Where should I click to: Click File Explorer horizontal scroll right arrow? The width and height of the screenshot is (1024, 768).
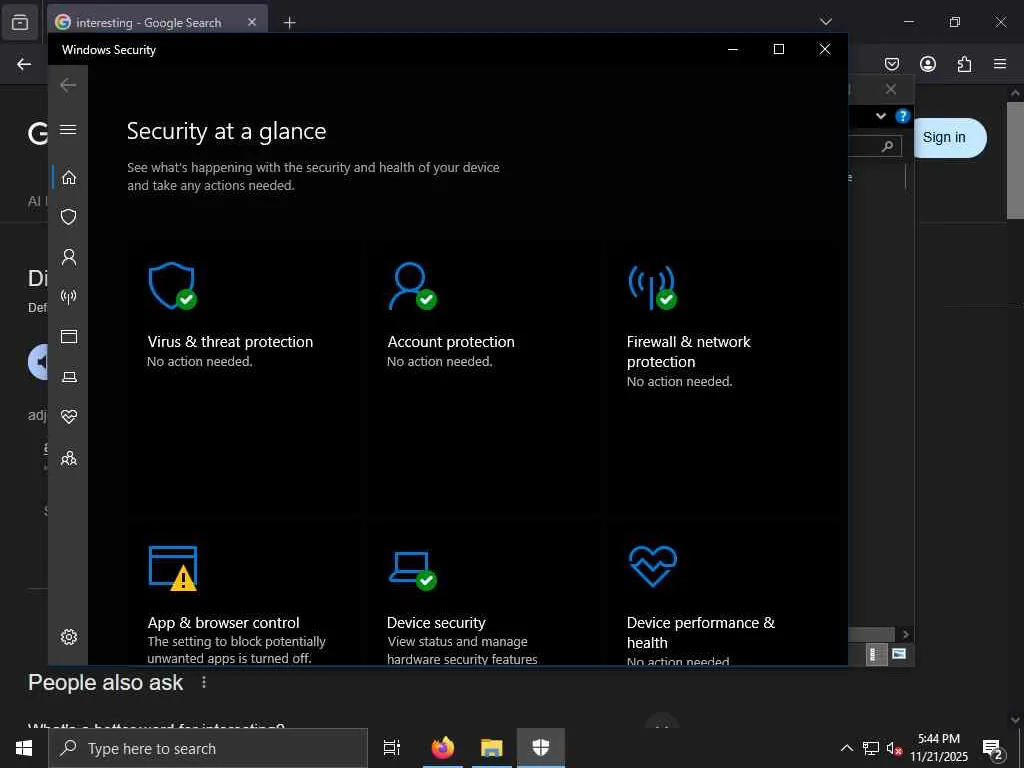905,634
